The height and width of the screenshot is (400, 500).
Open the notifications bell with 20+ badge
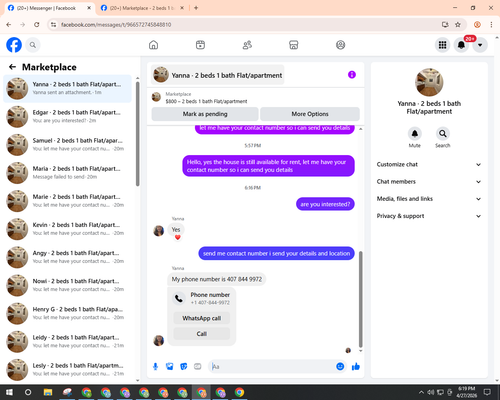pyautogui.click(x=461, y=45)
